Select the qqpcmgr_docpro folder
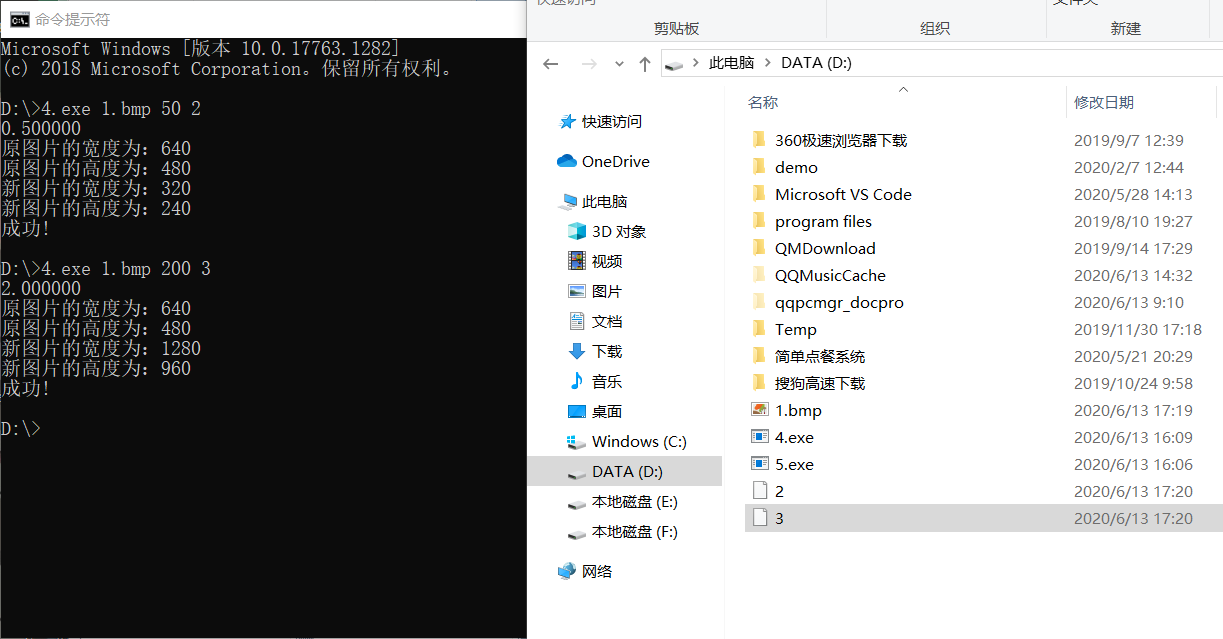 click(x=839, y=302)
